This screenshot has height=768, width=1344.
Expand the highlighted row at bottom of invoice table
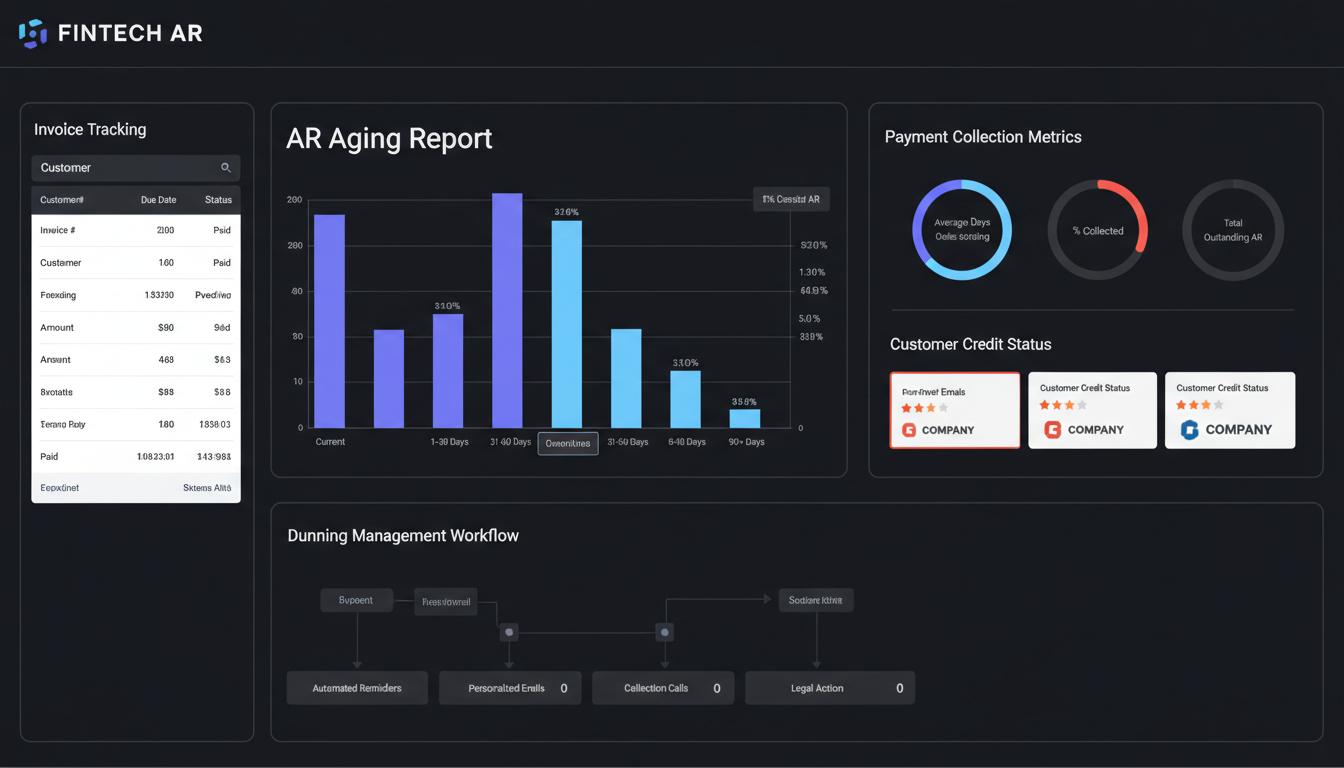[x=136, y=487]
